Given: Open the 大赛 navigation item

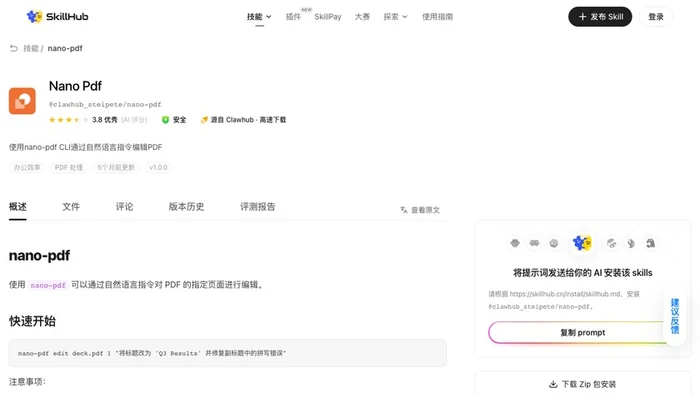Looking at the screenshot, I should [362, 17].
